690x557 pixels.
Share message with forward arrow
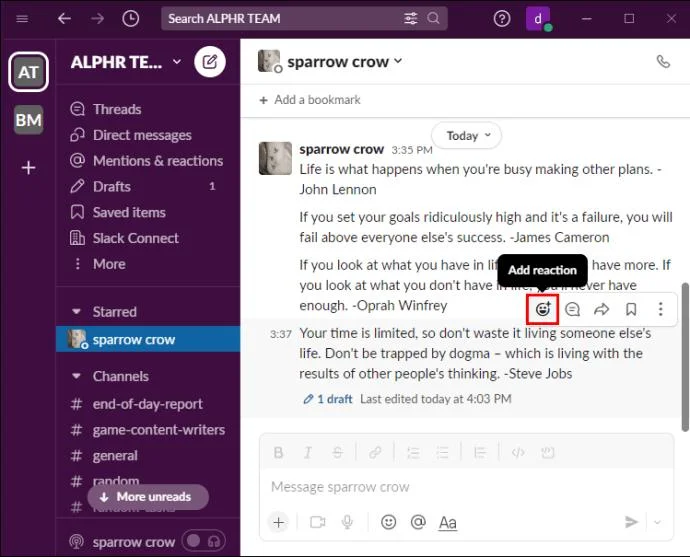(601, 309)
